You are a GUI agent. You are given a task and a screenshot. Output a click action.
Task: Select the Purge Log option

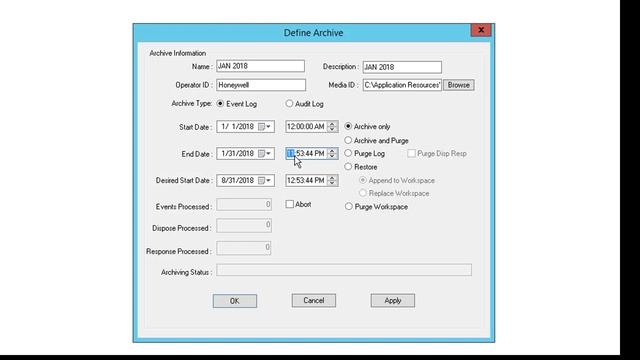[x=348, y=153]
